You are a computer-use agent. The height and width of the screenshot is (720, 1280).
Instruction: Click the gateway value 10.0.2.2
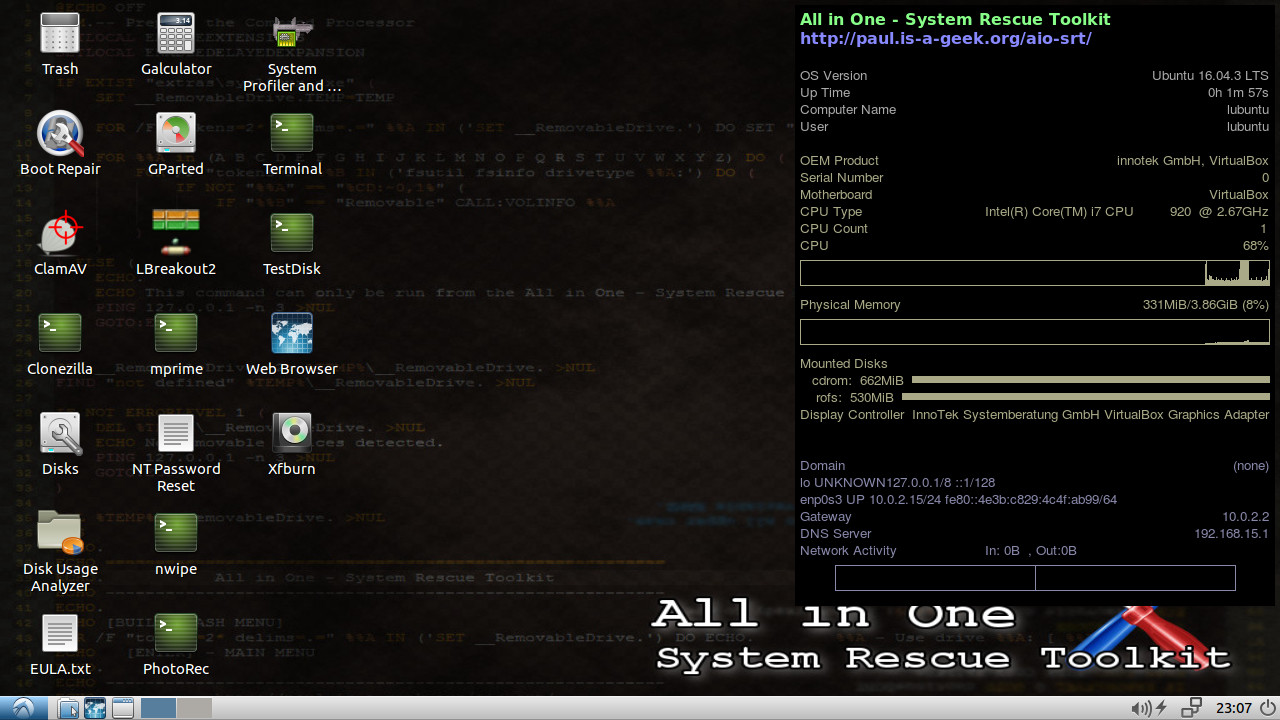(x=1245, y=517)
